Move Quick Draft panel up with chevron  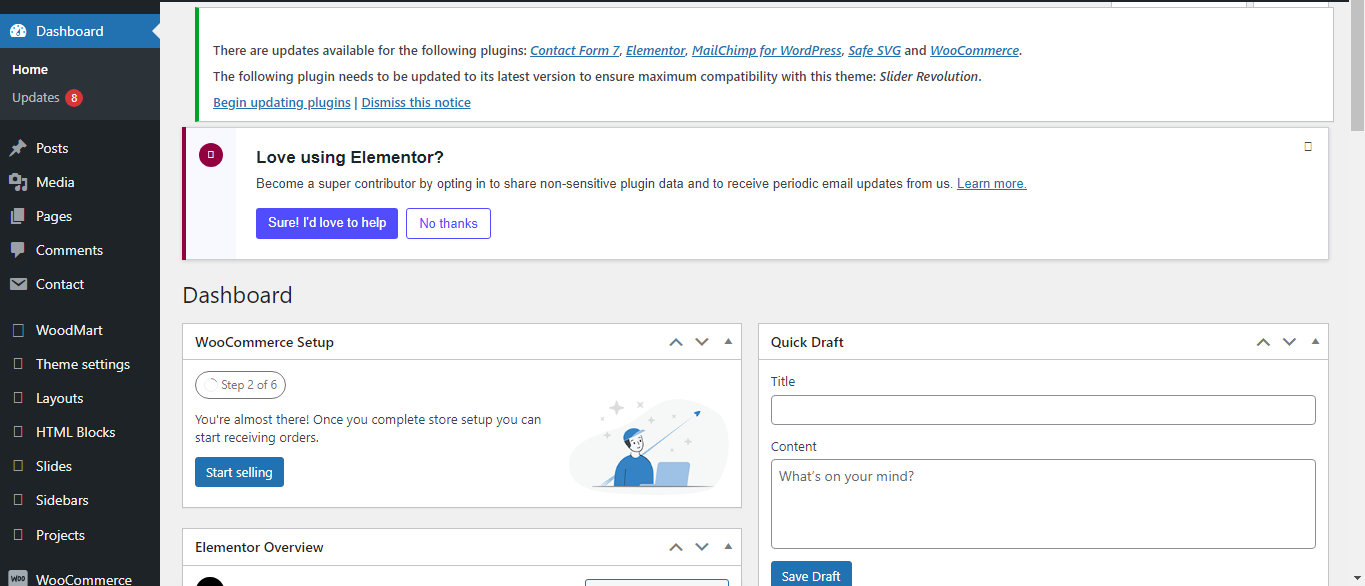point(1263,342)
